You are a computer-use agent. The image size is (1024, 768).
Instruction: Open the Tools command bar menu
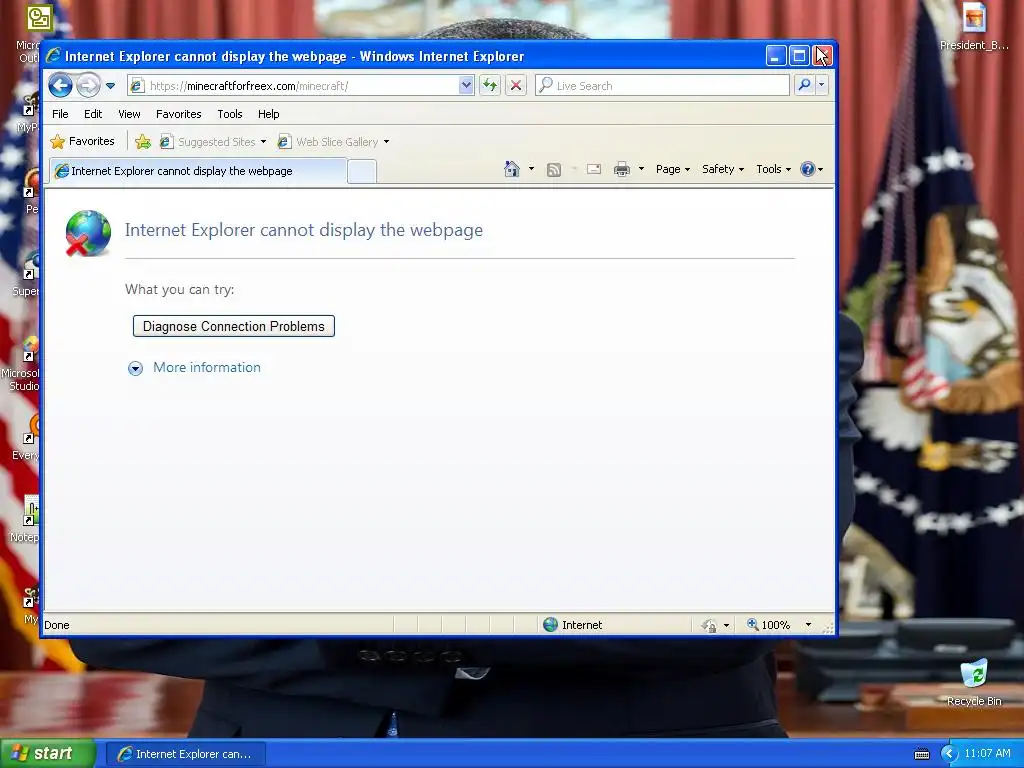(774, 169)
